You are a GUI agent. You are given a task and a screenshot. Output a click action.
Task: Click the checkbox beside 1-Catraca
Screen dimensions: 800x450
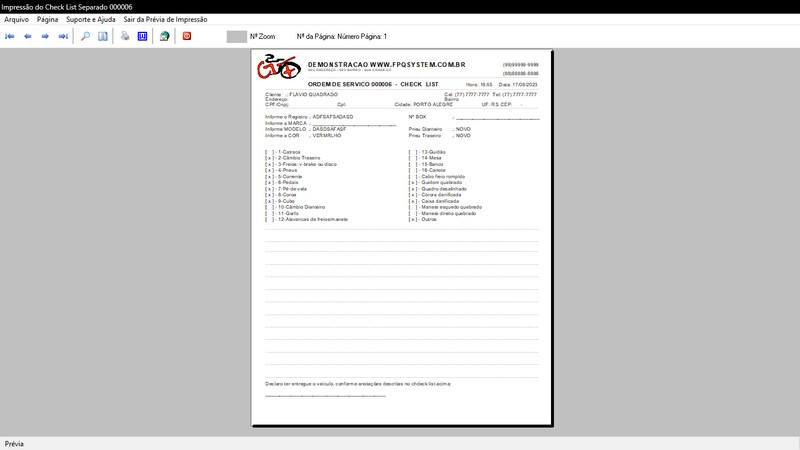tap(269, 151)
